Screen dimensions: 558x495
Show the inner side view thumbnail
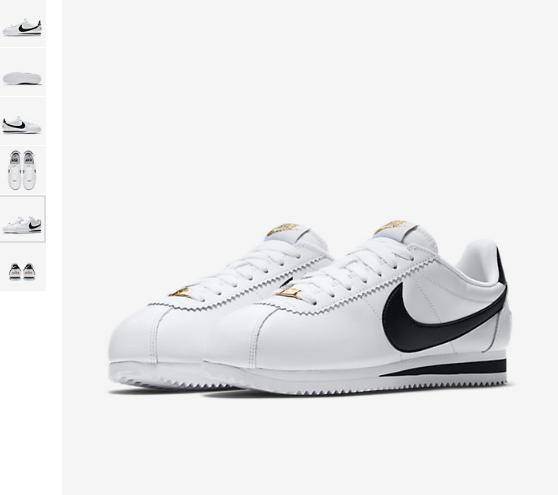22,121
